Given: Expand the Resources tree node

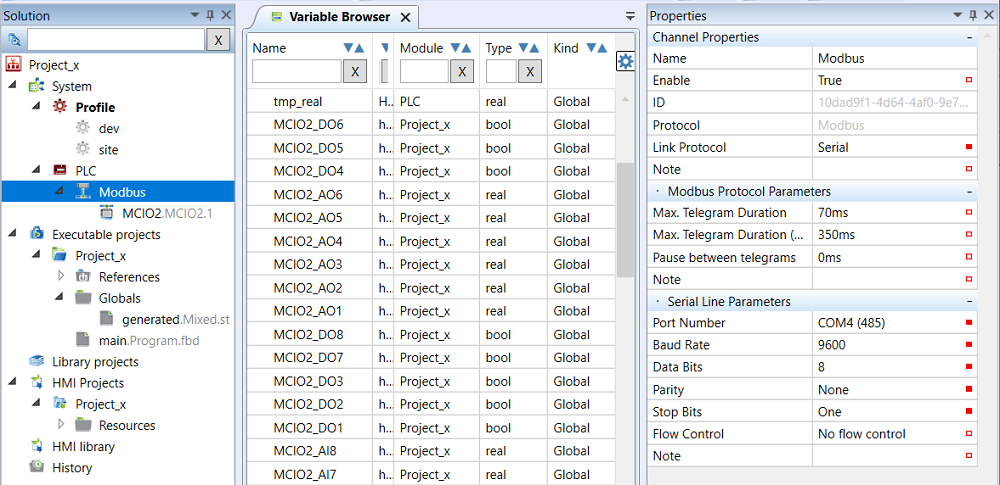Looking at the screenshot, I should pyautogui.click(x=61, y=425).
